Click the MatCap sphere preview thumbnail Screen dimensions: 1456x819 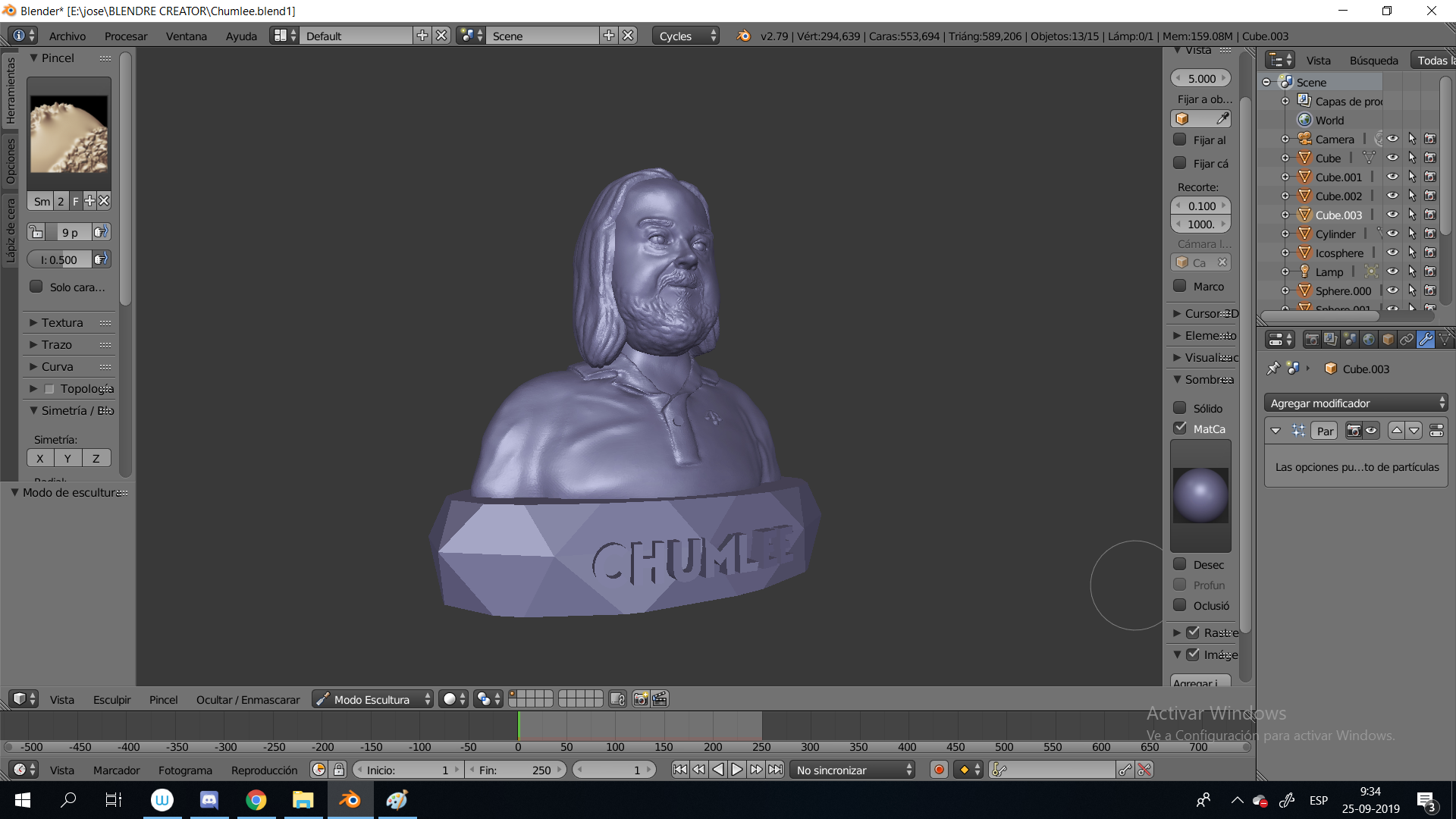coord(1200,496)
